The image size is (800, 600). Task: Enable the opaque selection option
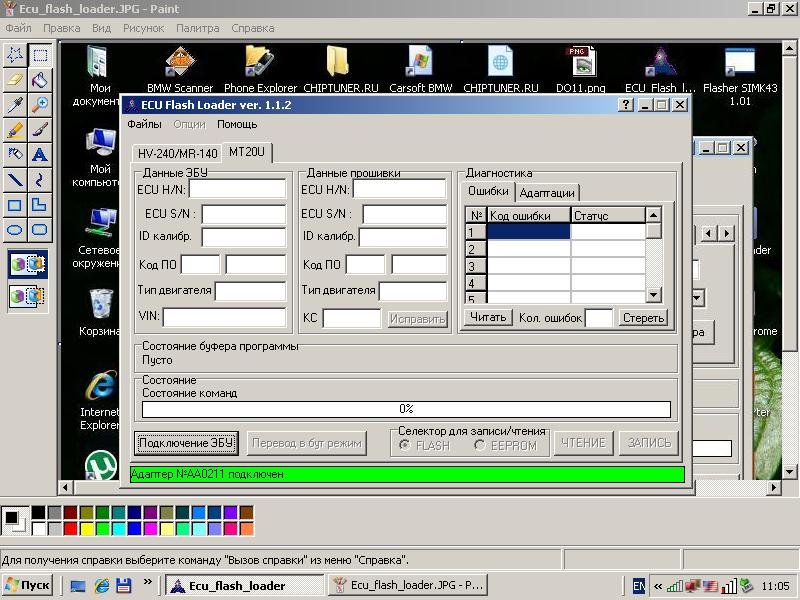(27, 265)
